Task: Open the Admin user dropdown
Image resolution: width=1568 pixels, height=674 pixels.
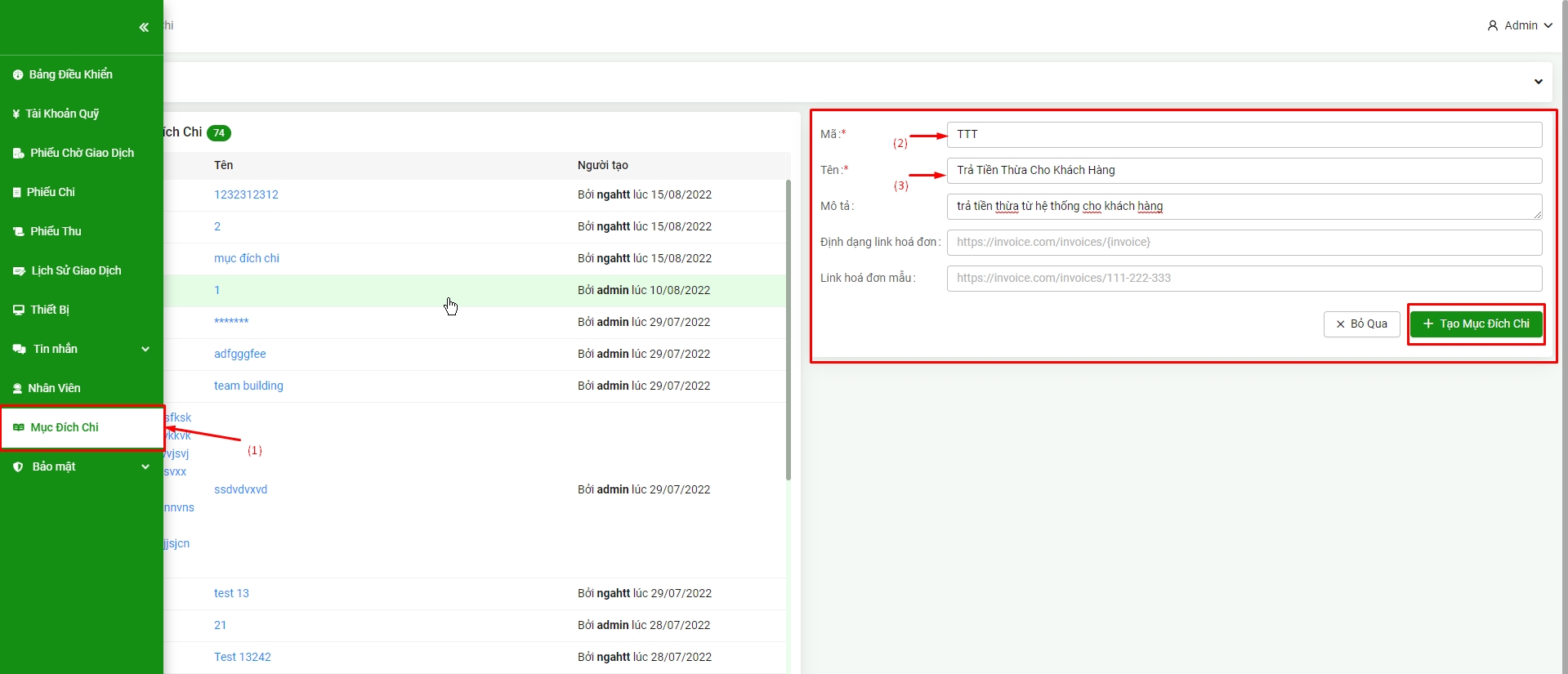Action: [1519, 26]
